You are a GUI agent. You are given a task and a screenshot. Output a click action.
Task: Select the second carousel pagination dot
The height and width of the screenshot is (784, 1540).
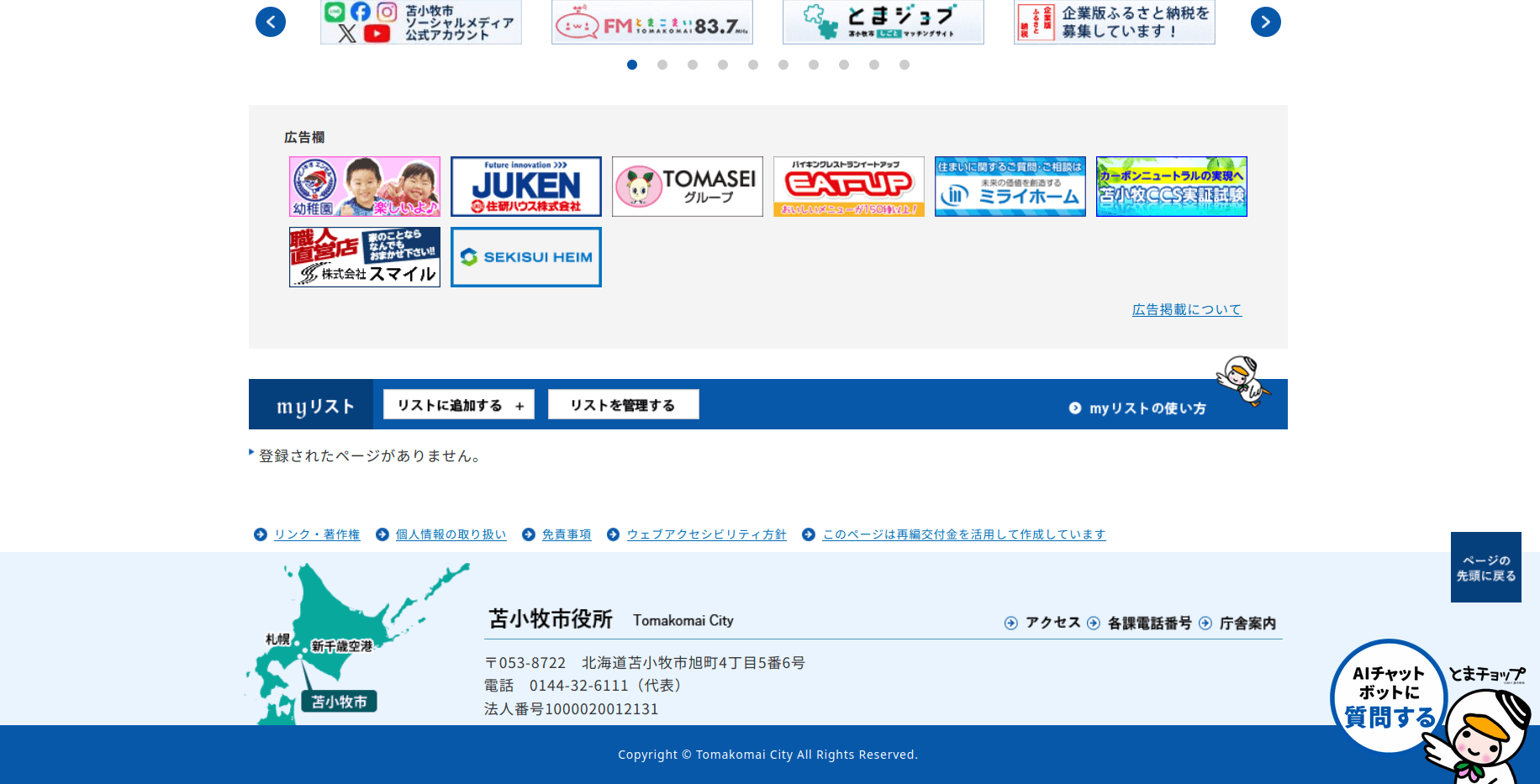click(662, 65)
